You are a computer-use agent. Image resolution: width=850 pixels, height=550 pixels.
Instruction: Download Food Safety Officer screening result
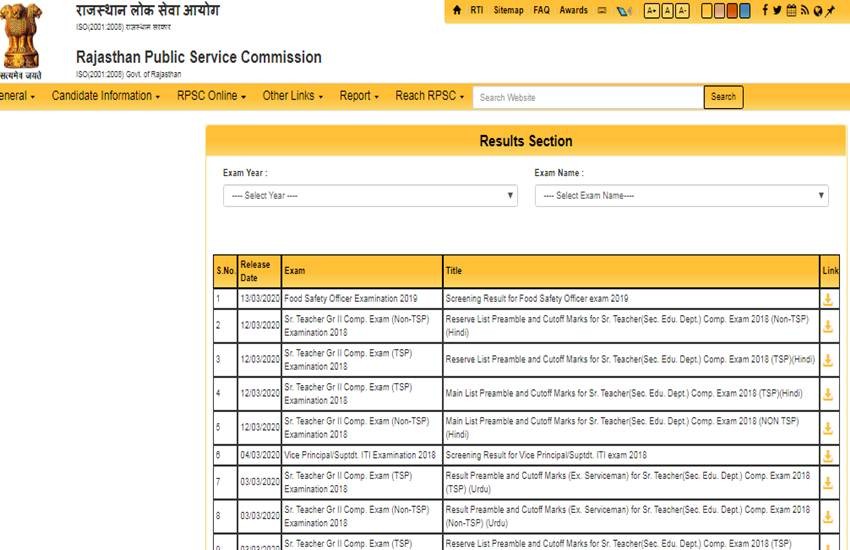[x=828, y=299]
